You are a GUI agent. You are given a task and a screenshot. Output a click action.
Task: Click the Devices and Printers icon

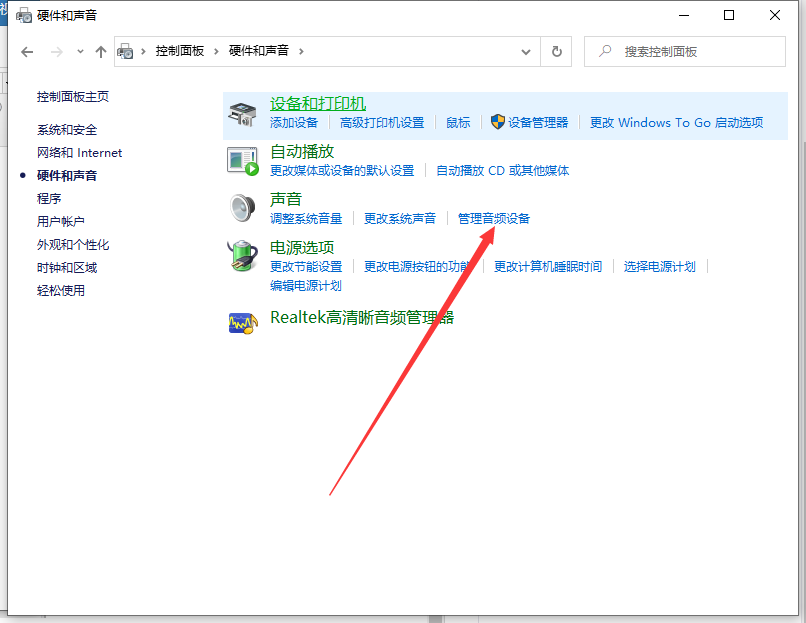click(x=242, y=112)
